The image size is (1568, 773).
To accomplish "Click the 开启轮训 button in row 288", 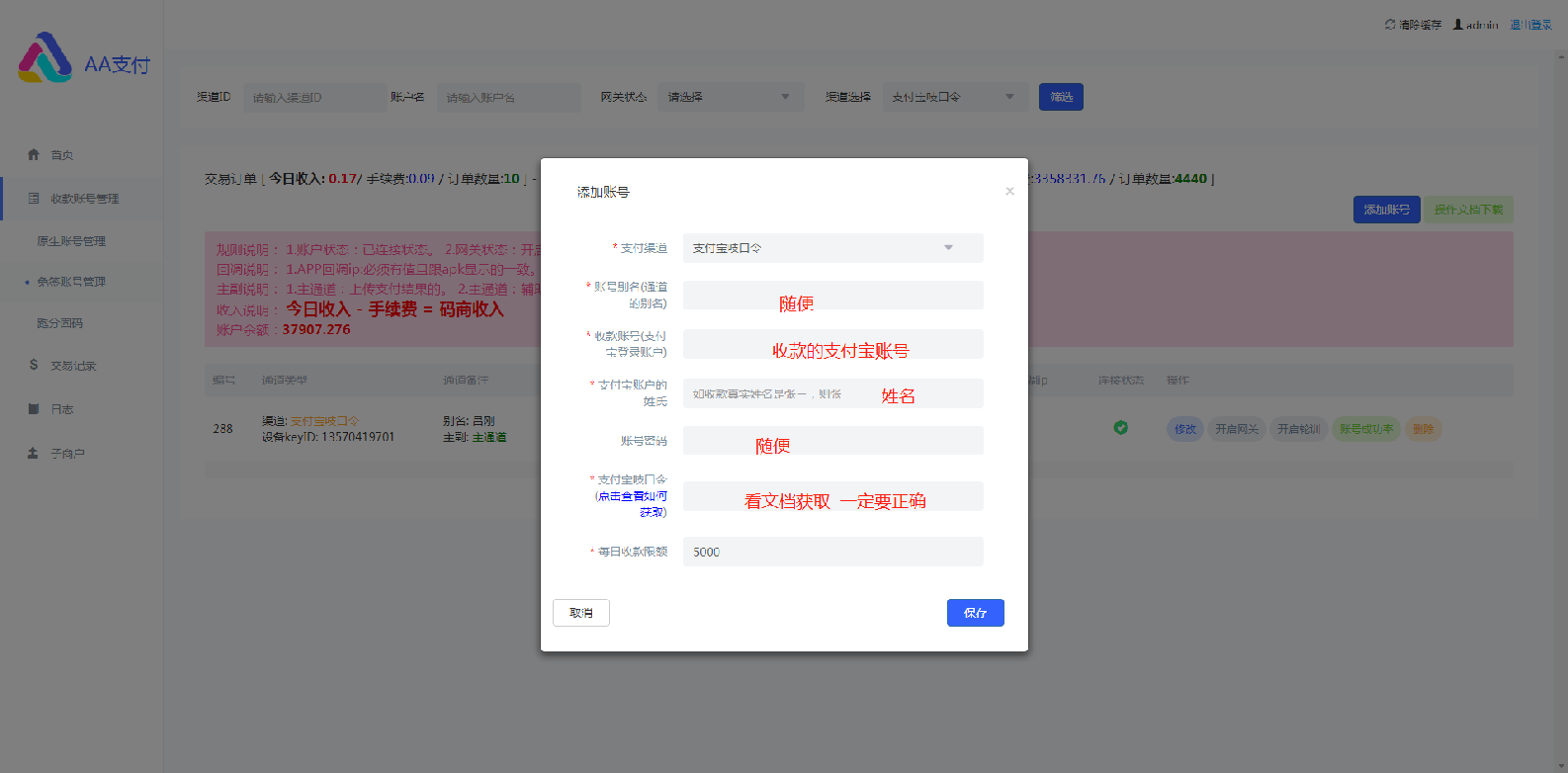I will [1298, 429].
